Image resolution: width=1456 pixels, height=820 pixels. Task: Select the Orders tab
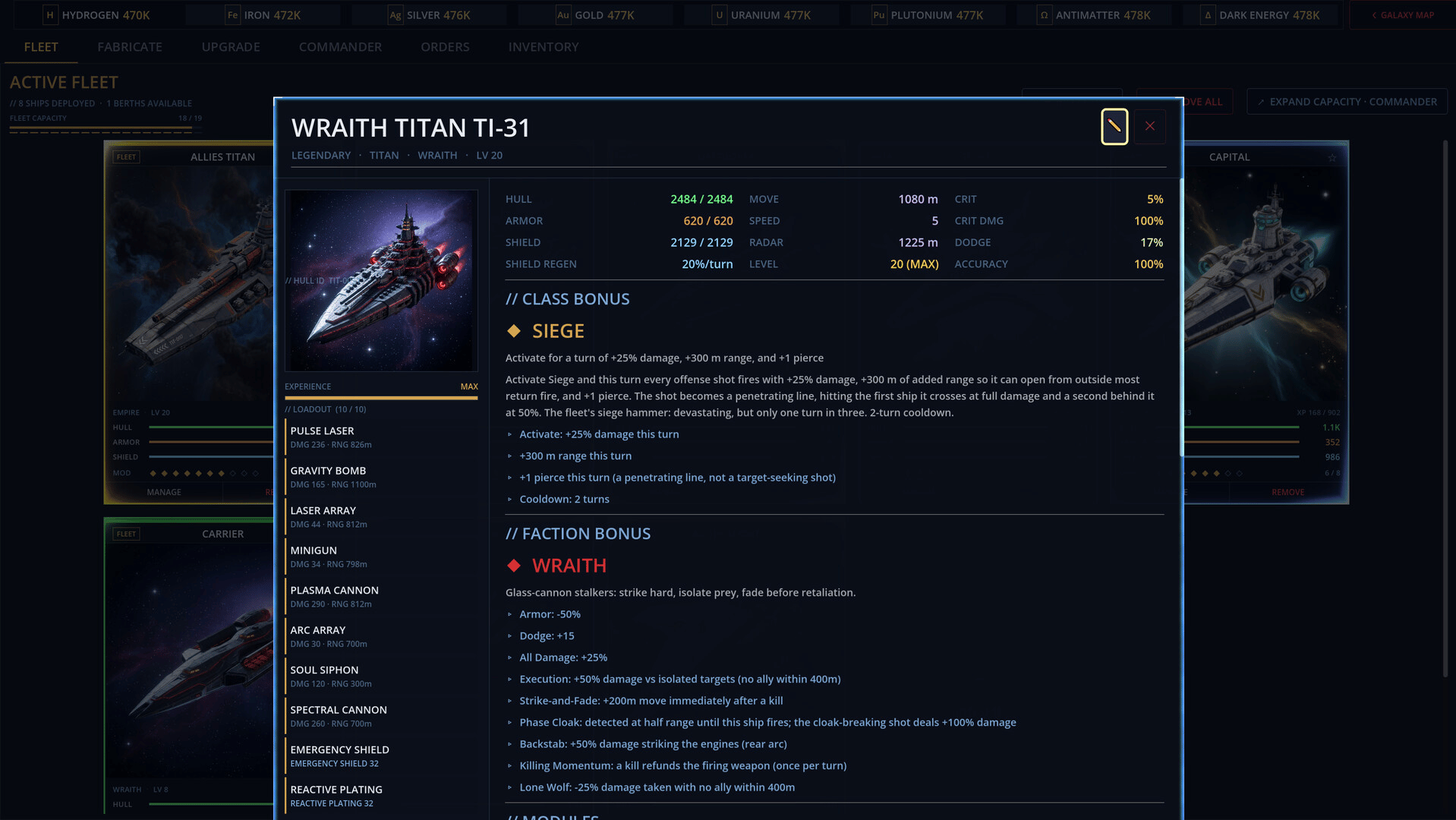click(445, 47)
